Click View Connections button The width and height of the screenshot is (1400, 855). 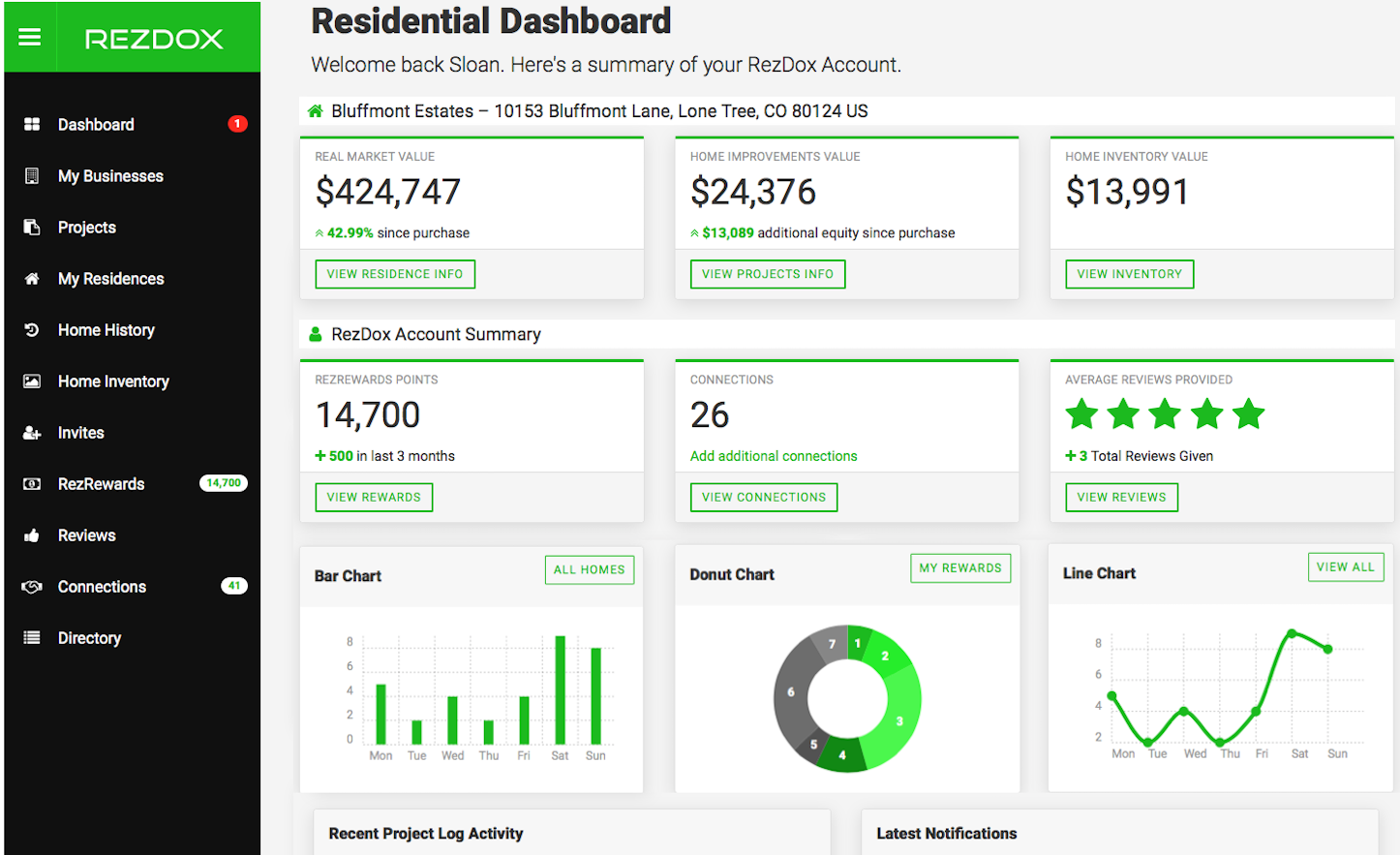tap(764, 497)
